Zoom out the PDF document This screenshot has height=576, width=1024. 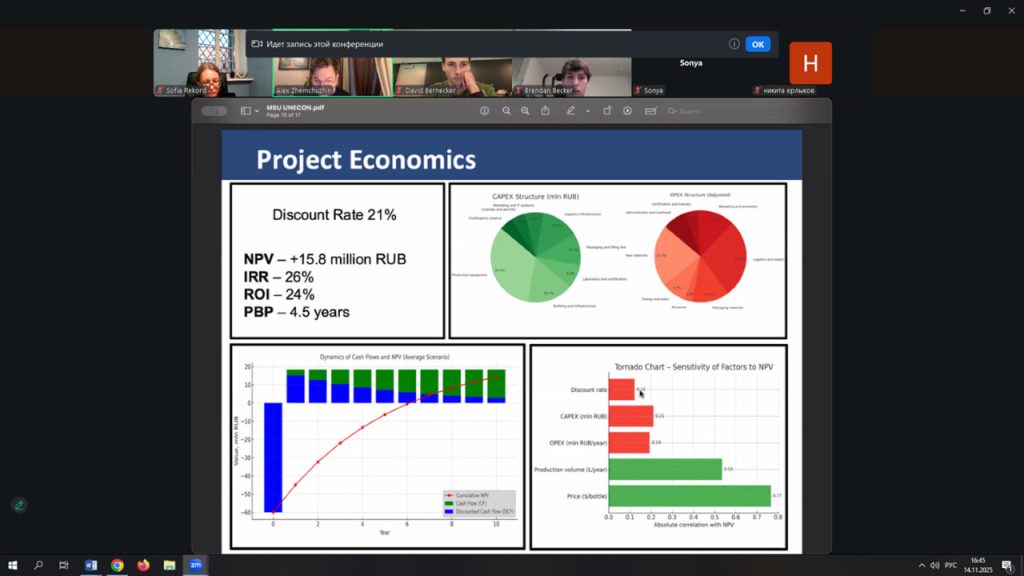[x=507, y=111]
